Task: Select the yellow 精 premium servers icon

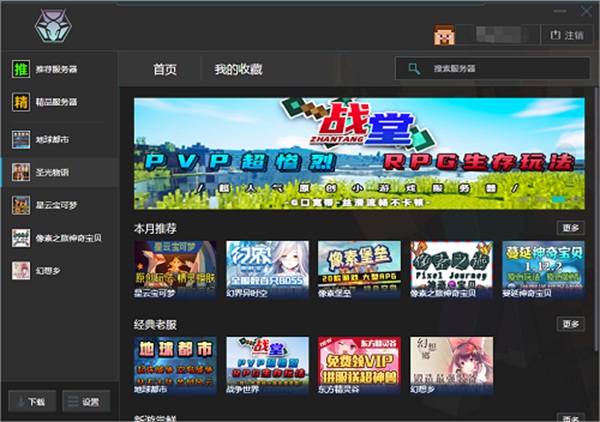Action: (21, 102)
